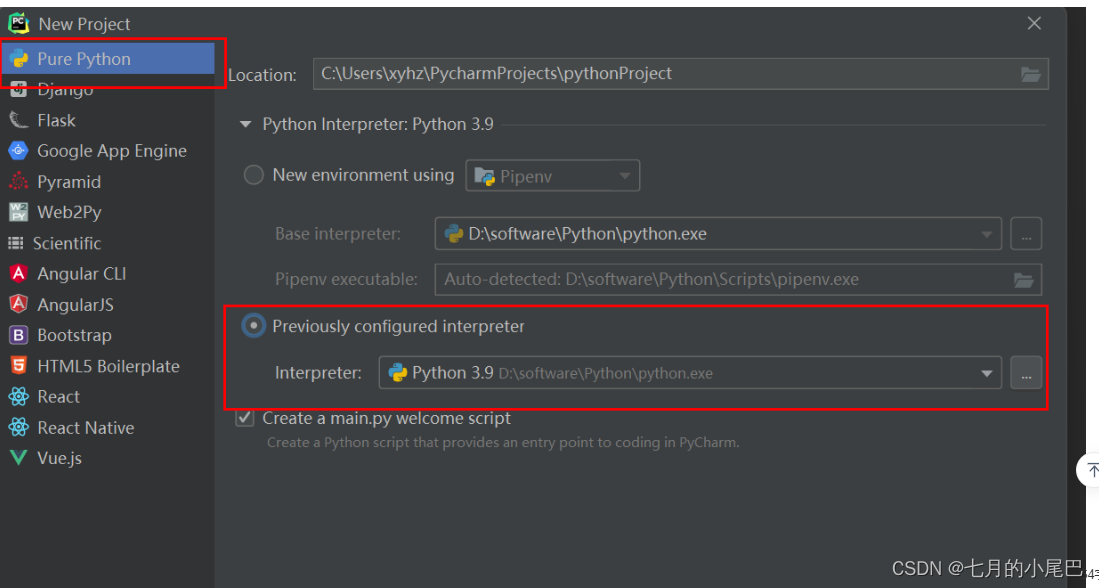Uncheck Create a main.py welcome script
The width and height of the screenshot is (1099, 588).
click(x=245, y=418)
